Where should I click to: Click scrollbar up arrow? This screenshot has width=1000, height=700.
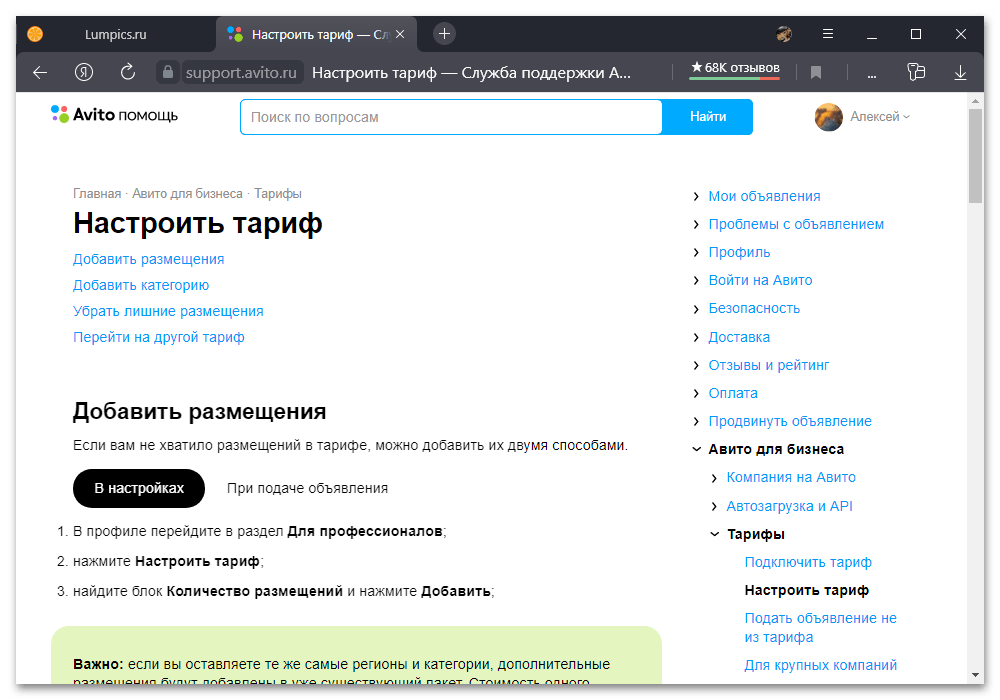[975, 101]
